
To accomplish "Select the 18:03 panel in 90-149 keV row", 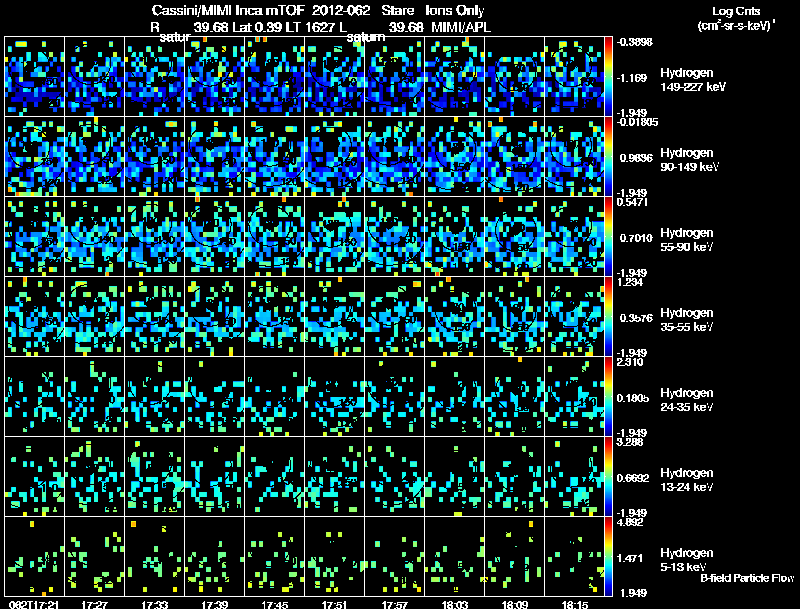I will point(455,157).
